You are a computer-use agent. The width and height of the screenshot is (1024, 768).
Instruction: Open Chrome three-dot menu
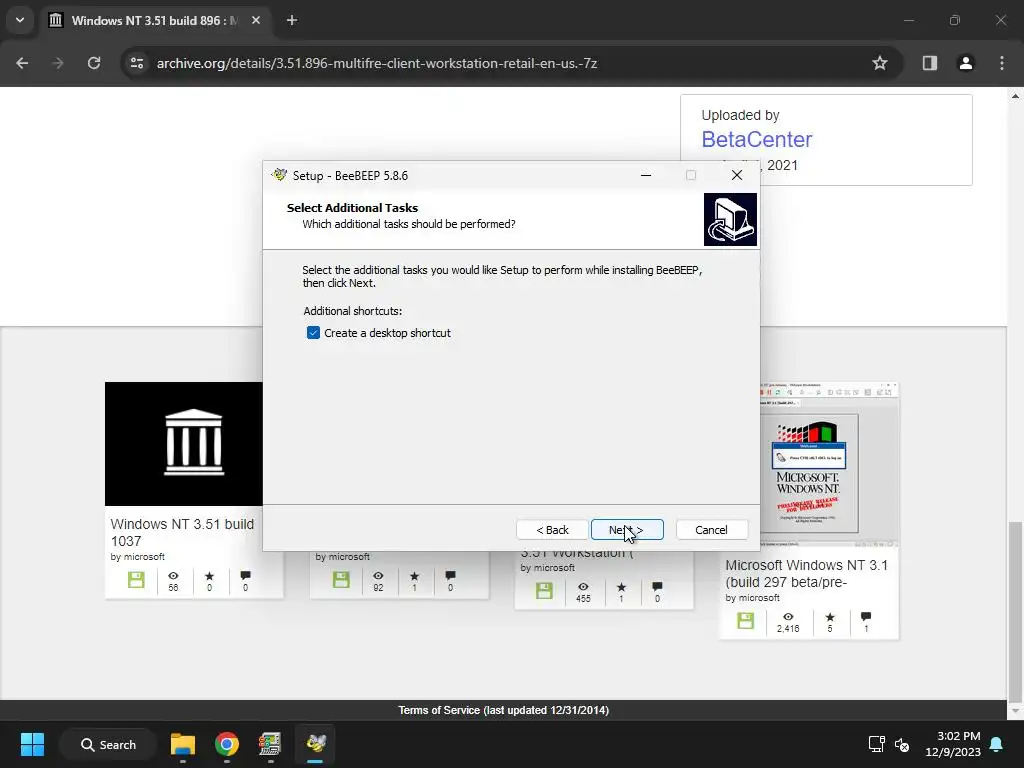pyautogui.click(x=1002, y=63)
